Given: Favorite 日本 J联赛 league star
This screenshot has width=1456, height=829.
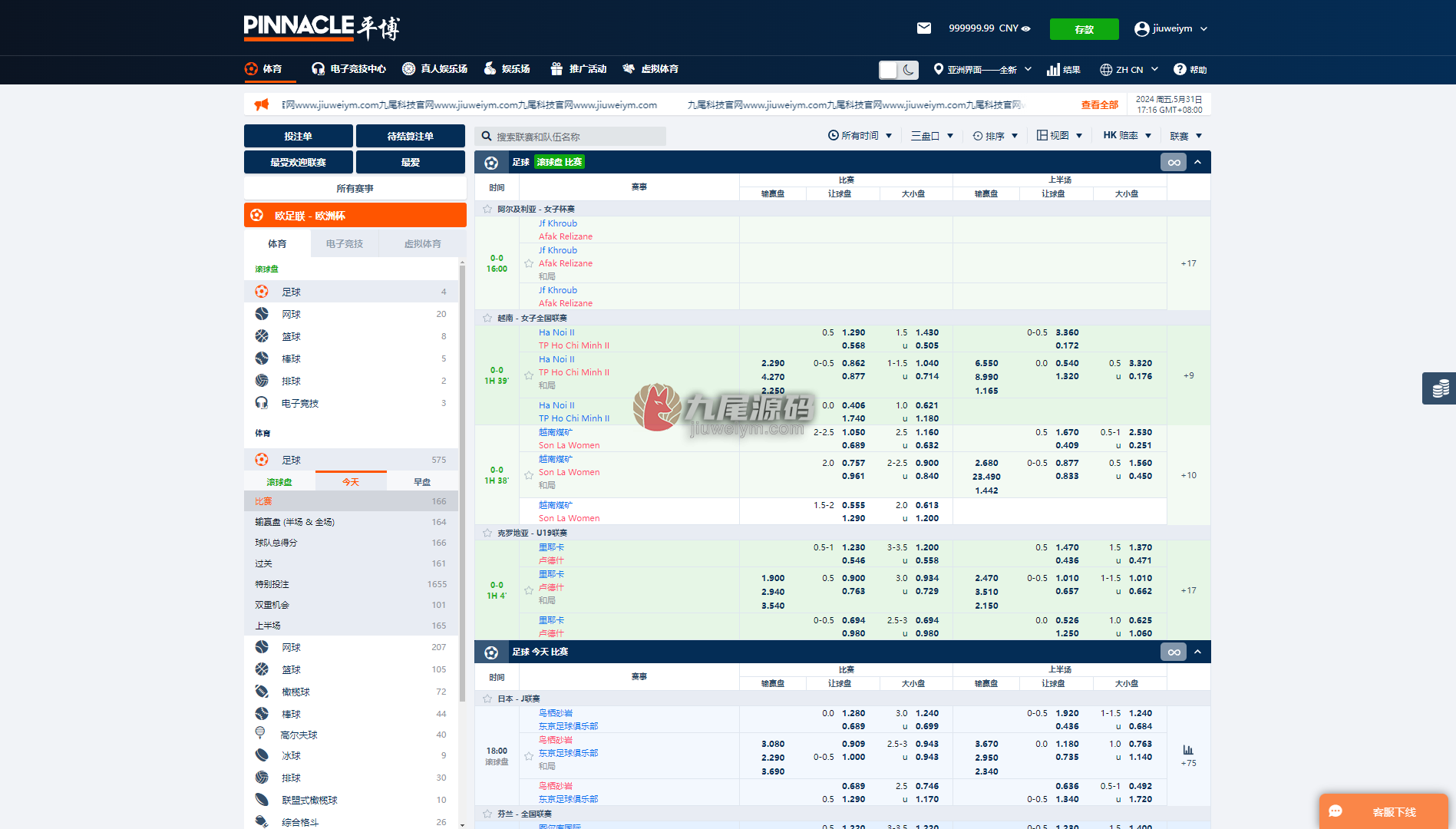Looking at the screenshot, I should 487,699.
